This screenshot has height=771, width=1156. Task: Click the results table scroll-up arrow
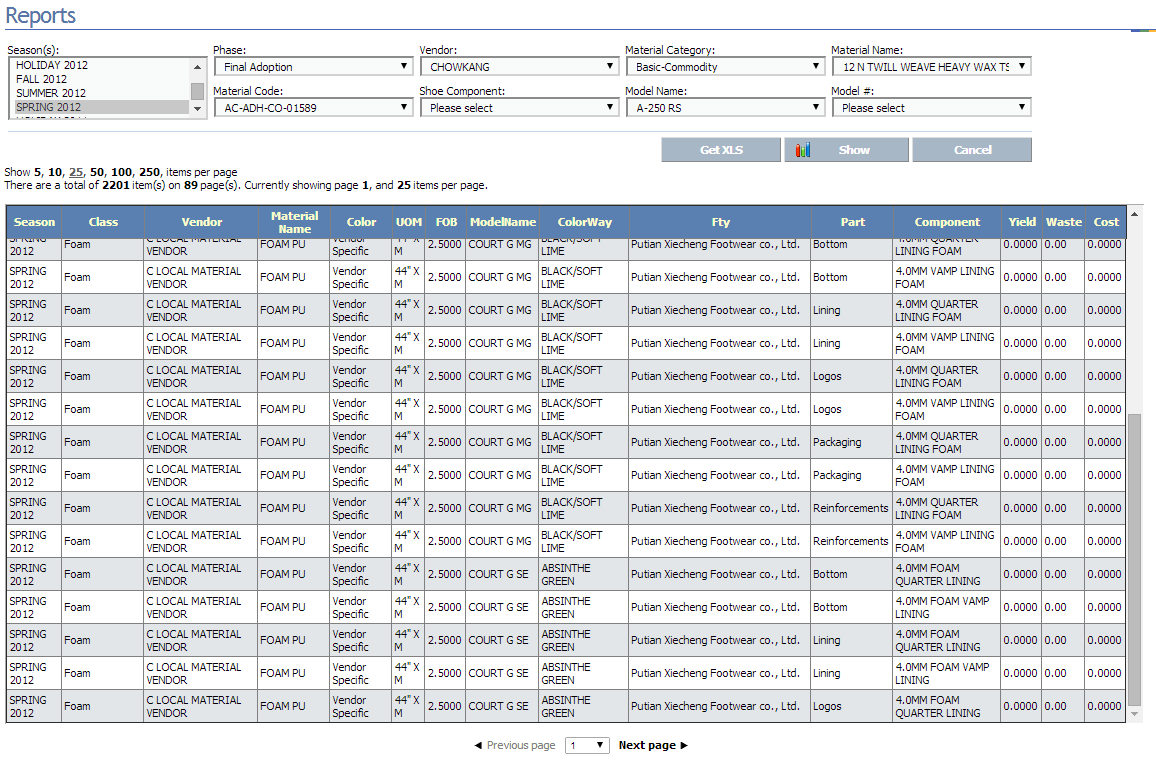[1135, 214]
